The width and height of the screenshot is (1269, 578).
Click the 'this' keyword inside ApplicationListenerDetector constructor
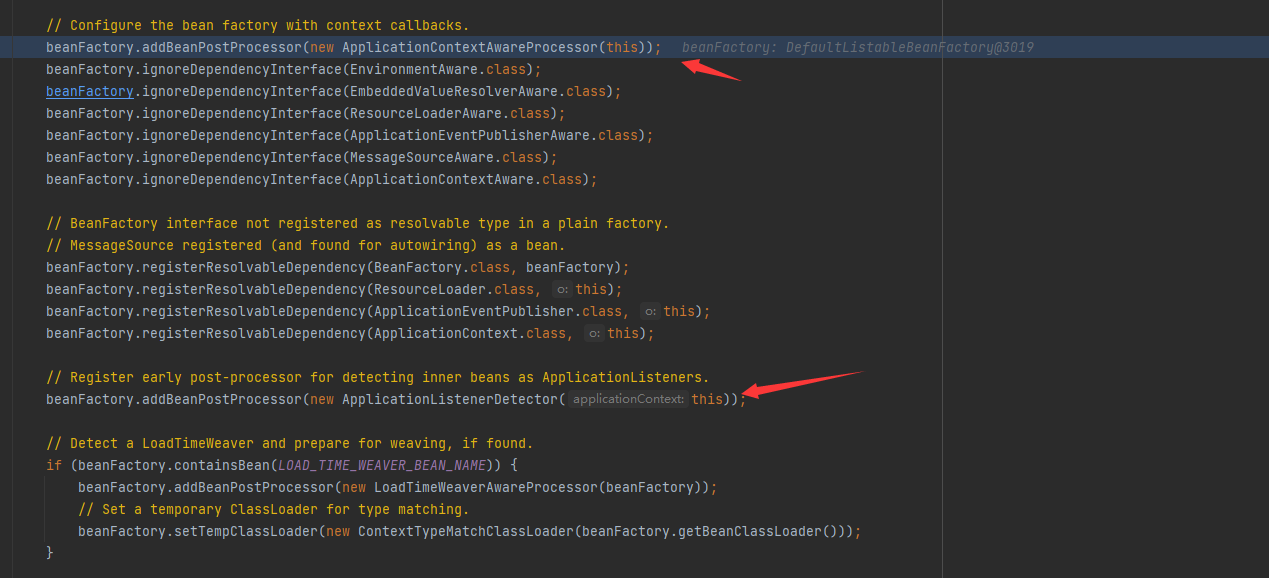coord(707,399)
